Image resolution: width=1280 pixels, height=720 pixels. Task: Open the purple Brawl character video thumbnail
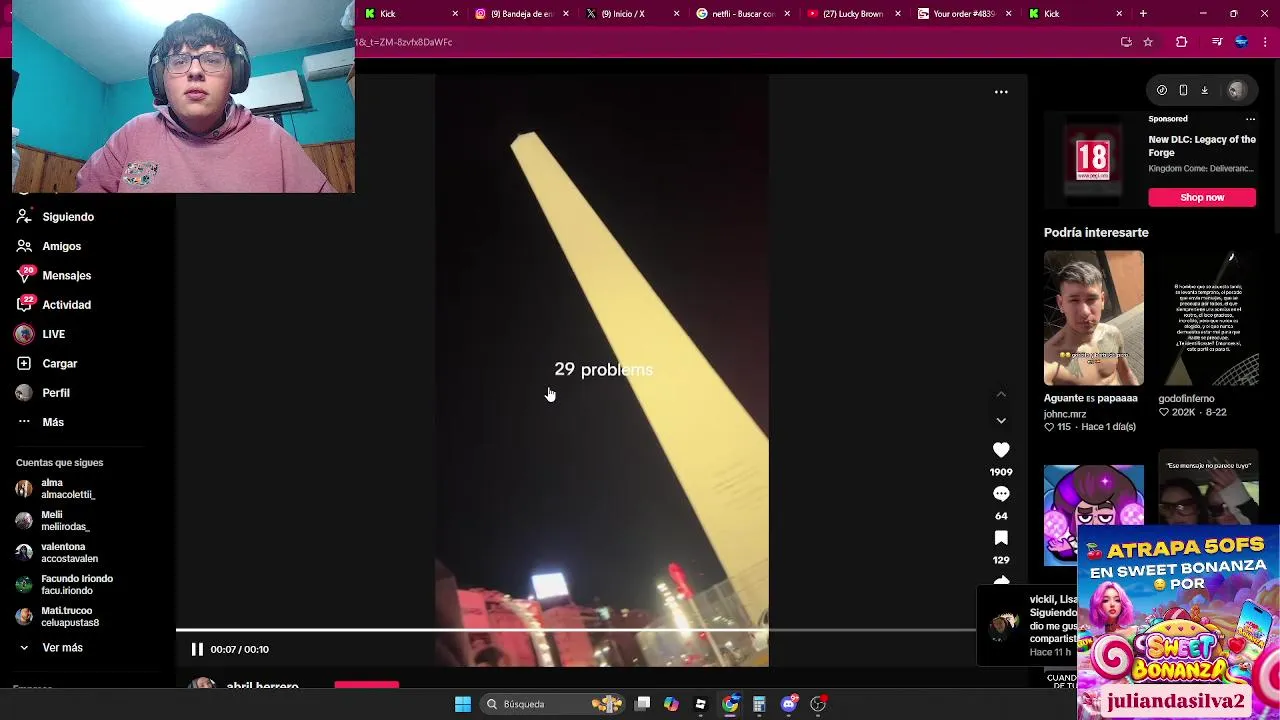(x=1093, y=514)
